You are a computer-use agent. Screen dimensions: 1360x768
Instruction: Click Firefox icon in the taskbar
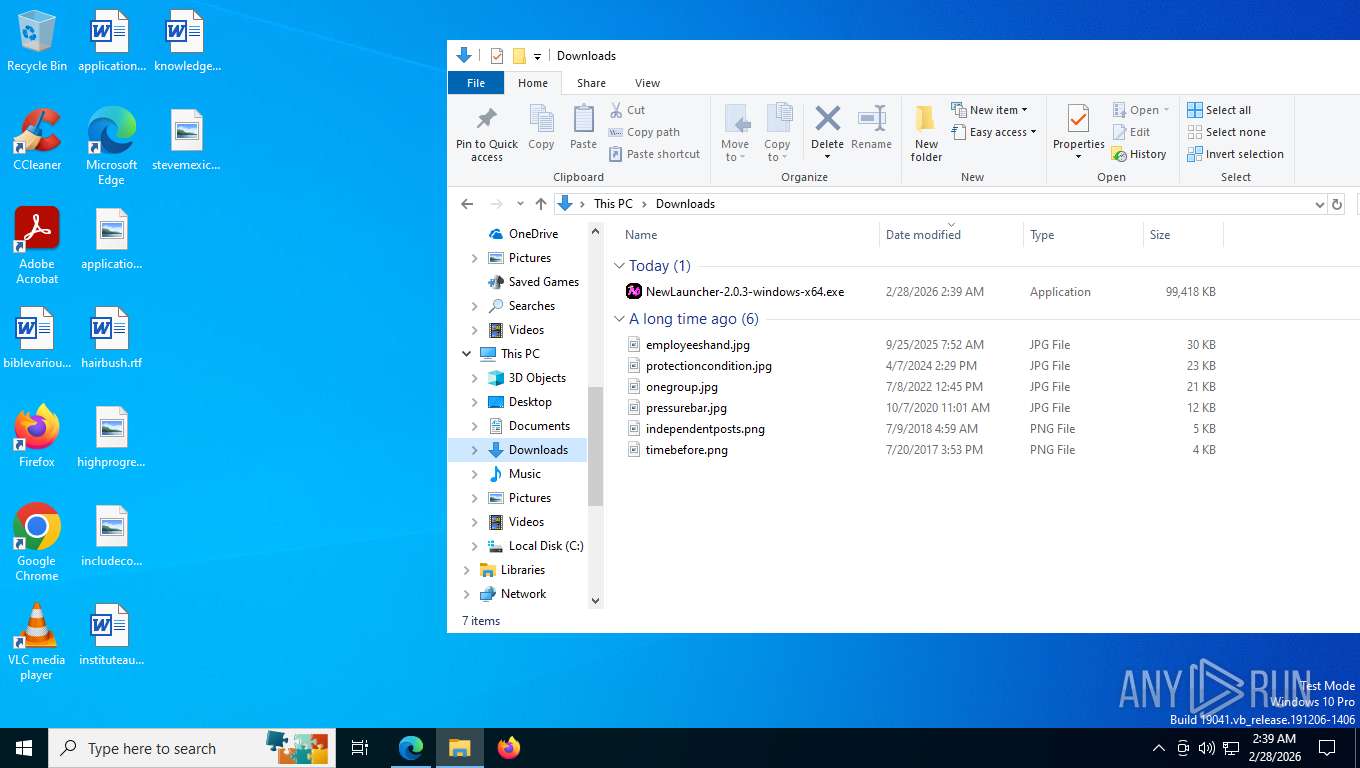click(x=509, y=748)
